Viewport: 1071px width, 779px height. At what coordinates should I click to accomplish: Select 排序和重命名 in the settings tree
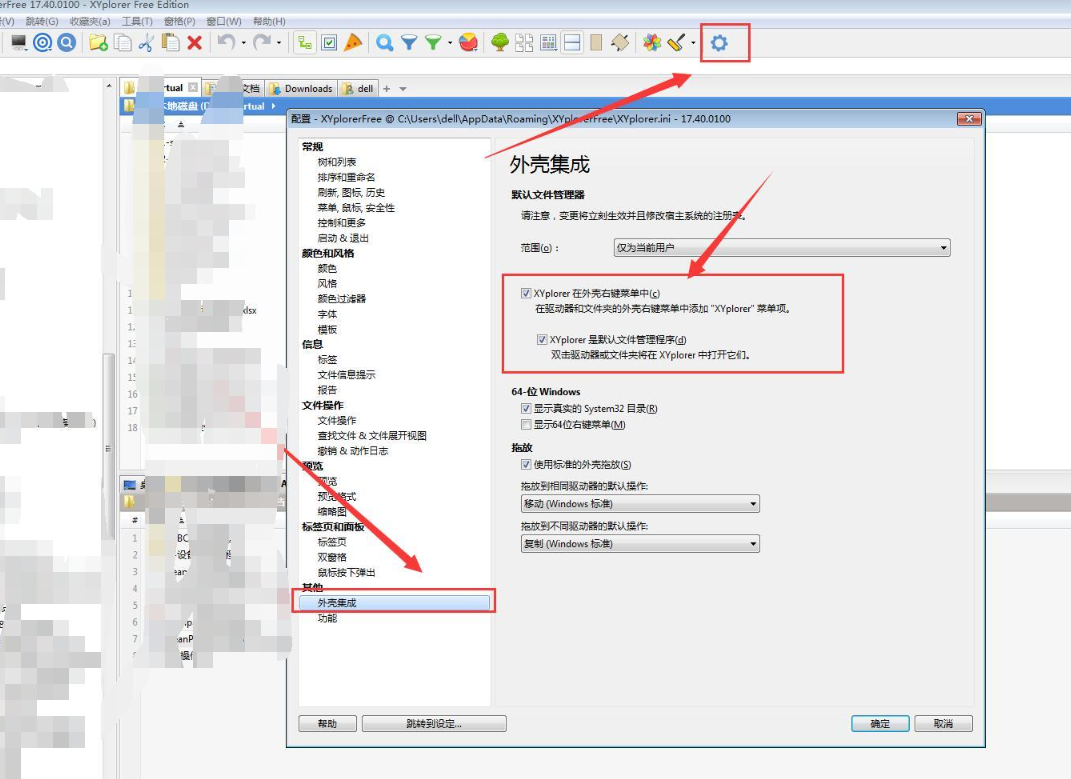(x=346, y=177)
